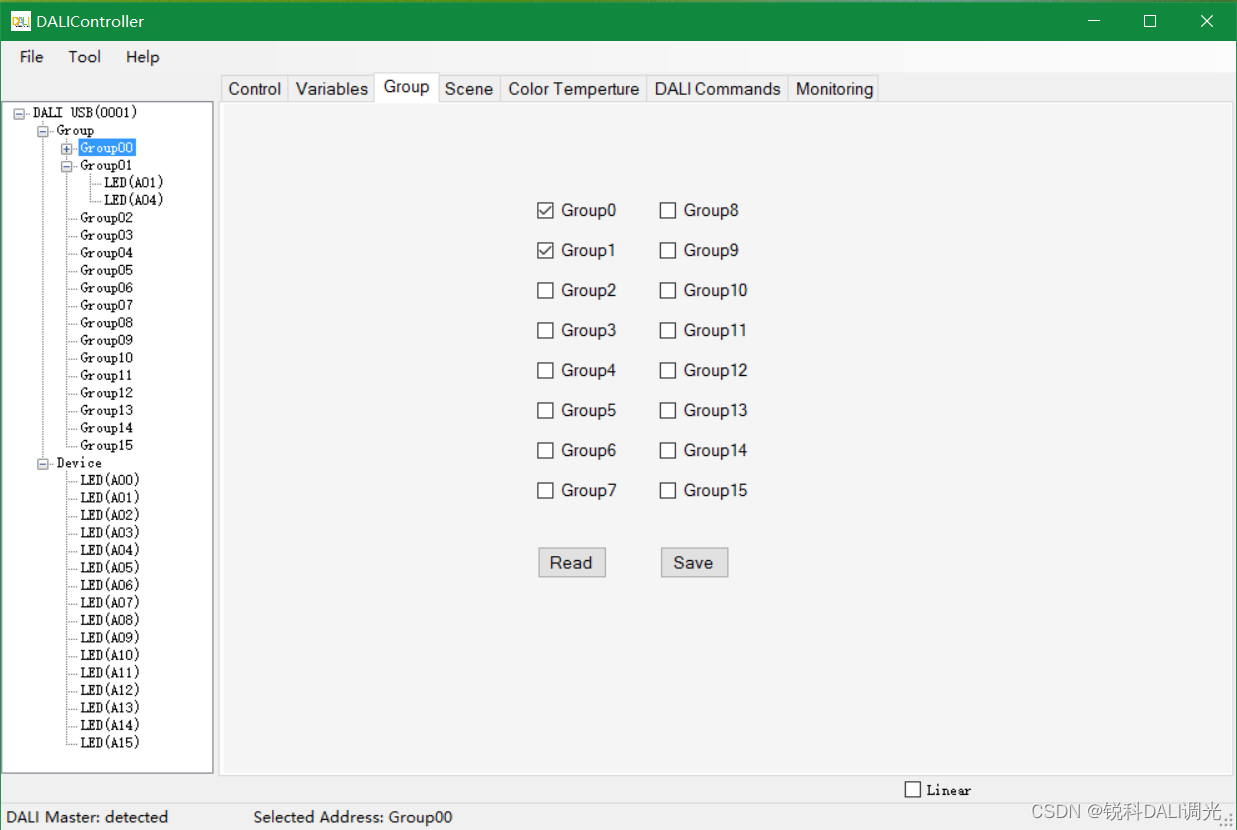
Task: Select Group01 in the tree
Action: (106, 166)
